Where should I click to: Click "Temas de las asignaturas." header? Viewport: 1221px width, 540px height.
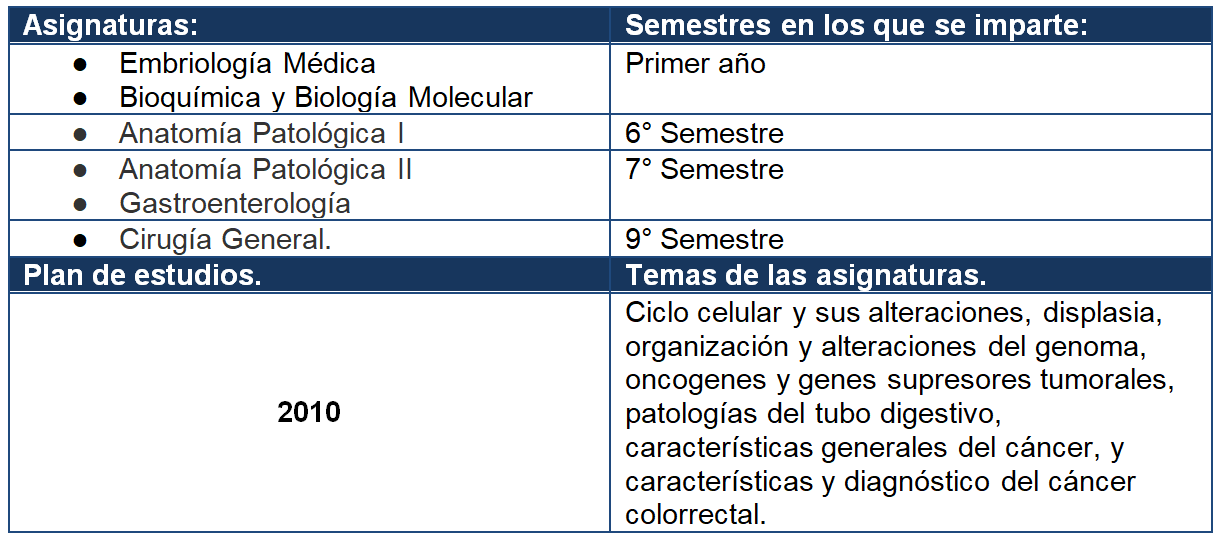(806, 276)
